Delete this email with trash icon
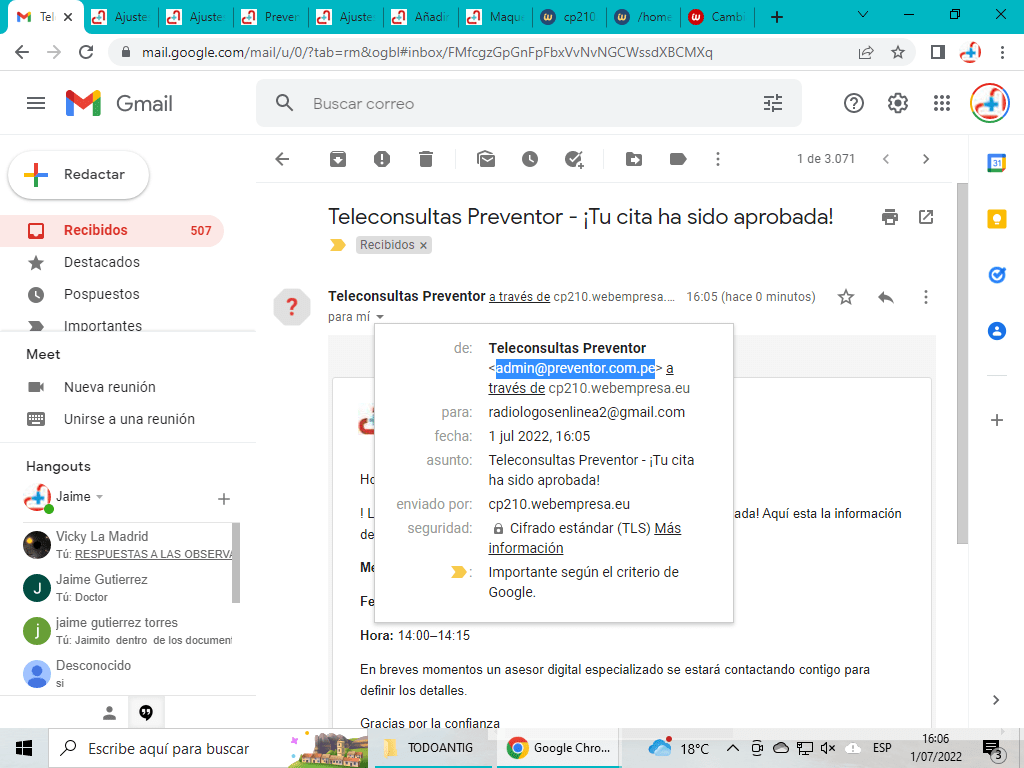Viewport: 1024px width, 768px height. coord(426,159)
